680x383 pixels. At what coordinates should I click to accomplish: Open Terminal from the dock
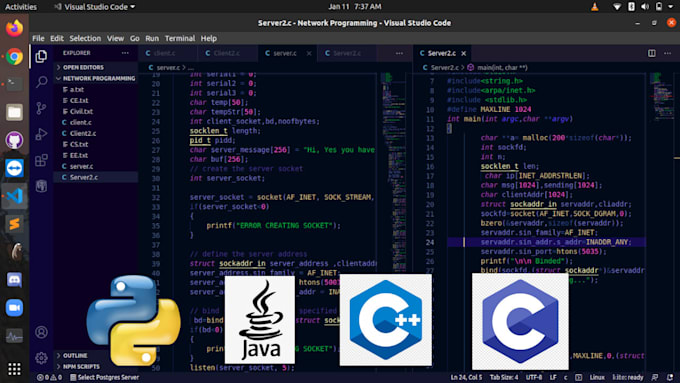[x=14, y=84]
